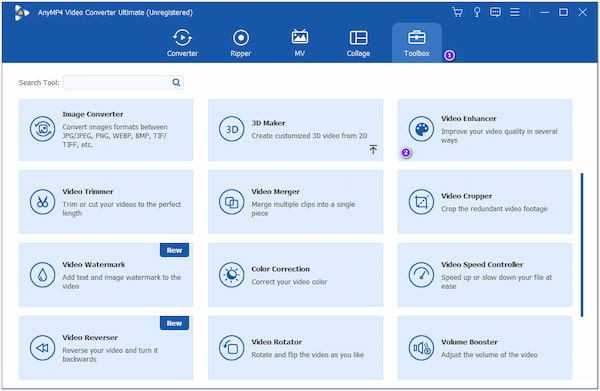
Task: Go to the Collage tab
Action: pos(358,43)
